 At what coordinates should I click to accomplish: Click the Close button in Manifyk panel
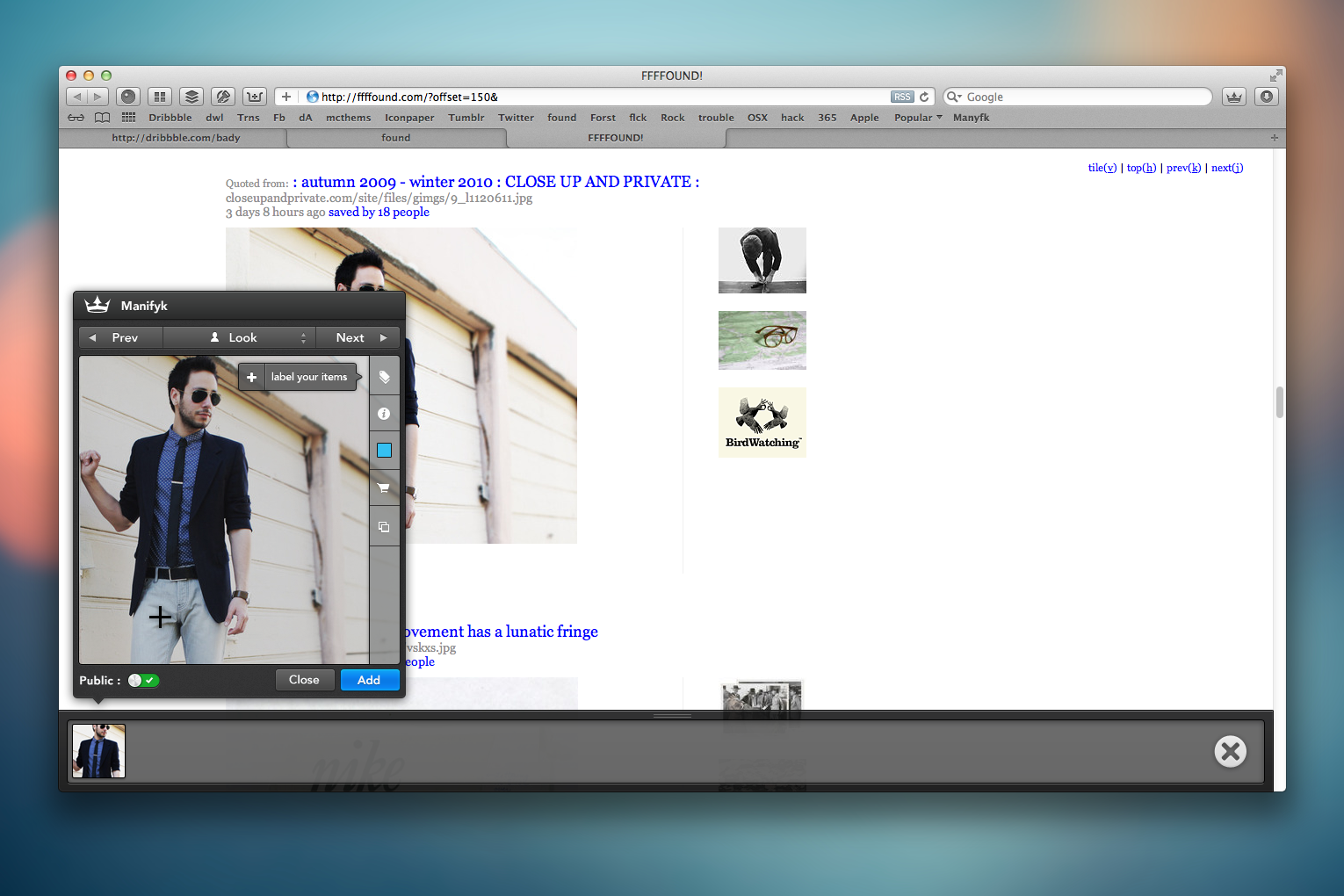(304, 680)
